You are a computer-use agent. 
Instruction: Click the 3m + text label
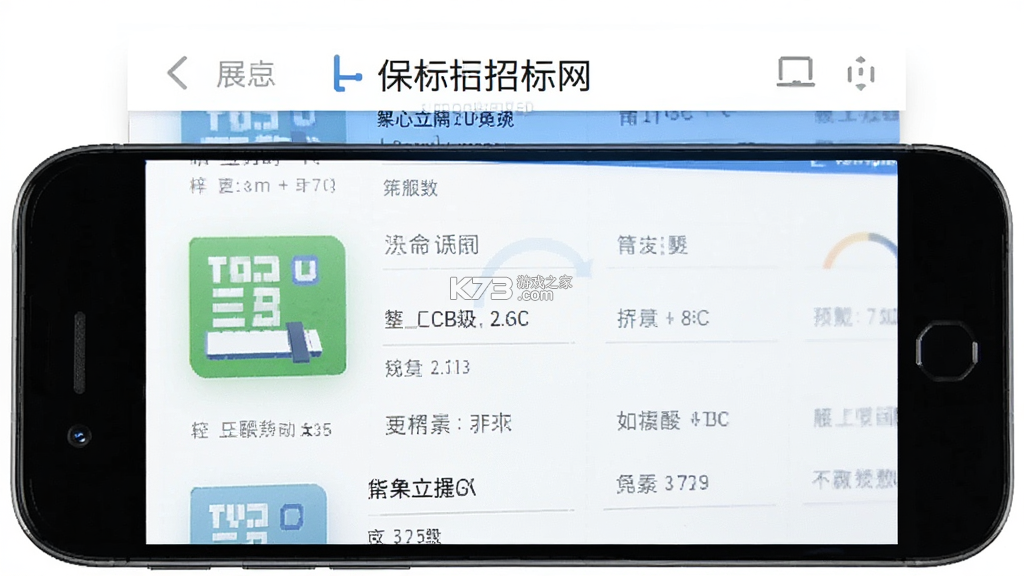tap(263, 185)
